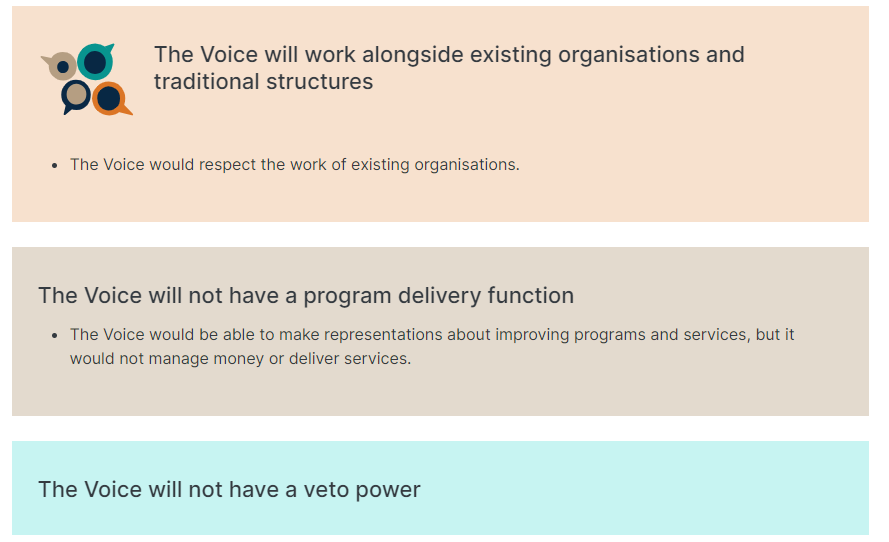Click the 'would not manage money' text line
Screen dimensions: 889x542
point(240,359)
